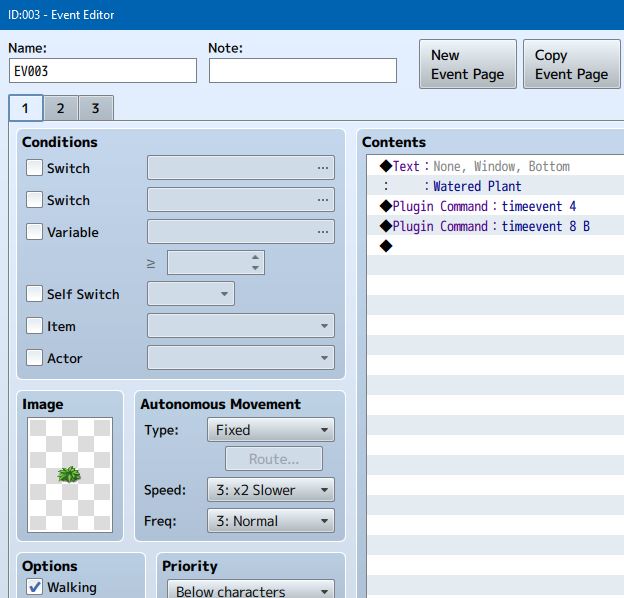This screenshot has height=598, width=624.
Task: Select the Plugin Command timeevent 4 line
Action: tap(484, 206)
